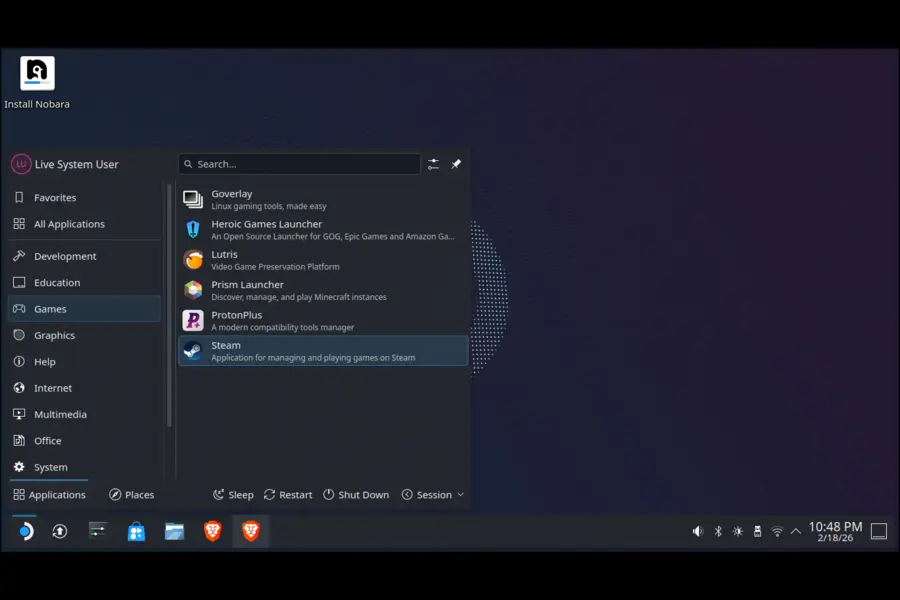
Task: Open the Session dropdown menu
Action: pos(432,494)
